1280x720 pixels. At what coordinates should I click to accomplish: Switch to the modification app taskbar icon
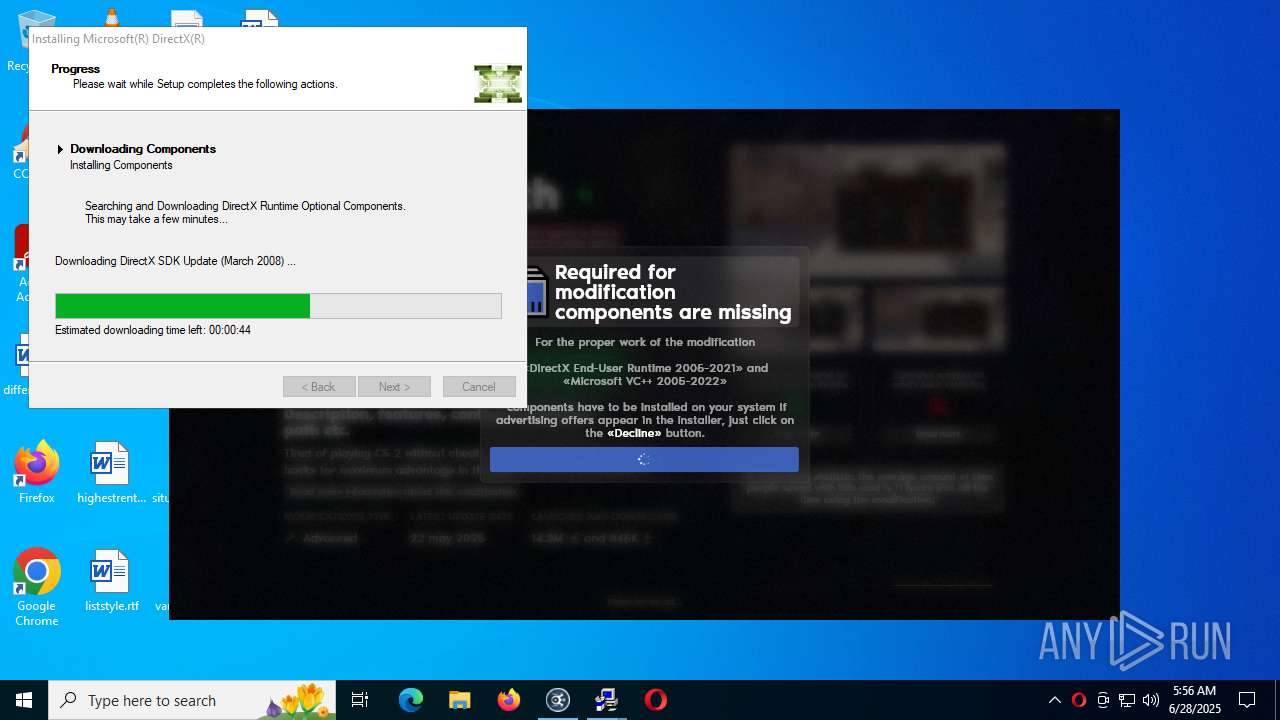[558, 700]
